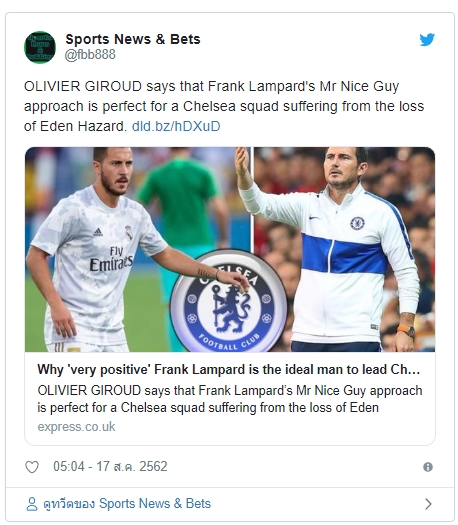Click the date portion 17 ส.ค. 2562
Screen dimensions: 458x525
click(x=132, y=466)
